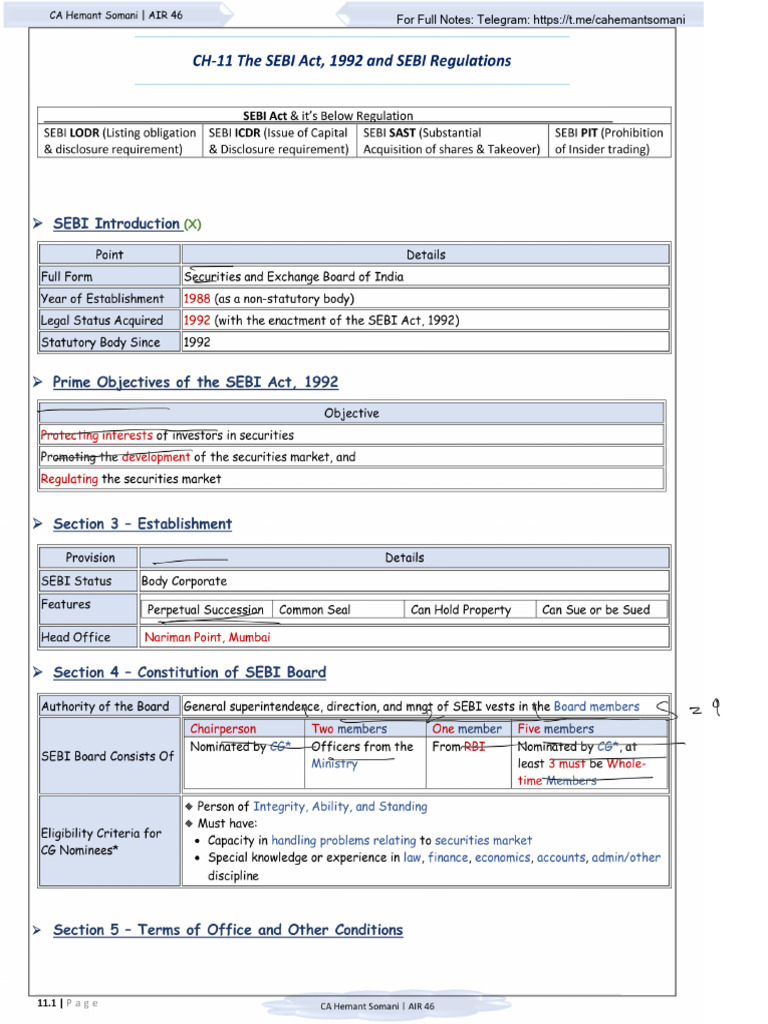Screen dimensions: 768x1024
Task: Click 'handling problems relating' blue text
Action: [x=344, y=840]
